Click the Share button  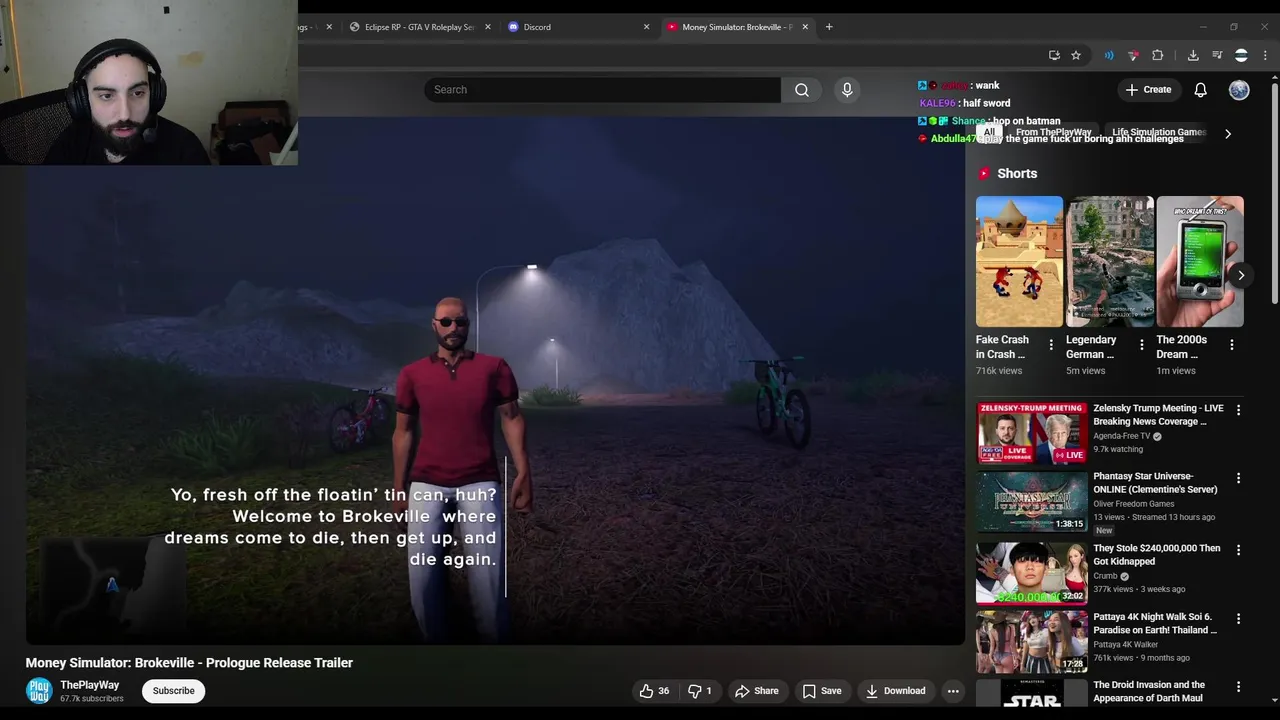[x=756, y=691]
